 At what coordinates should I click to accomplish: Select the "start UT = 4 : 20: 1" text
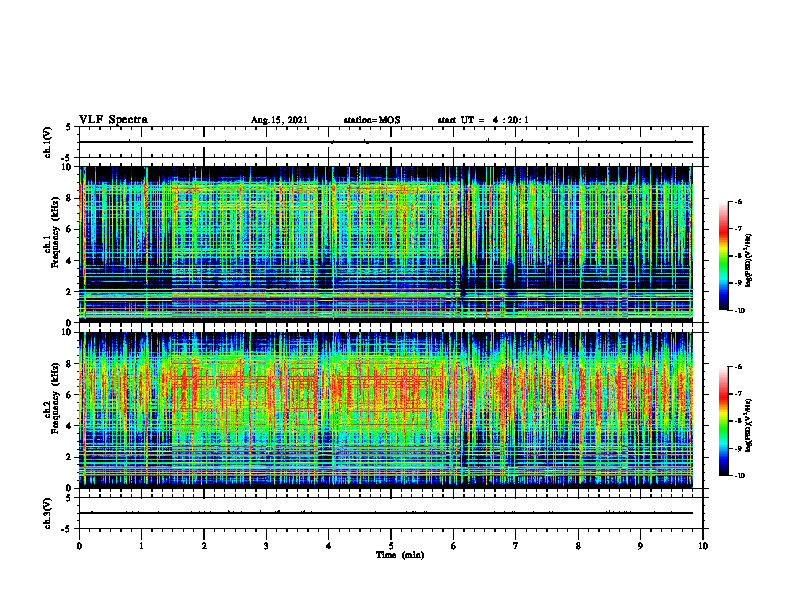483,120
